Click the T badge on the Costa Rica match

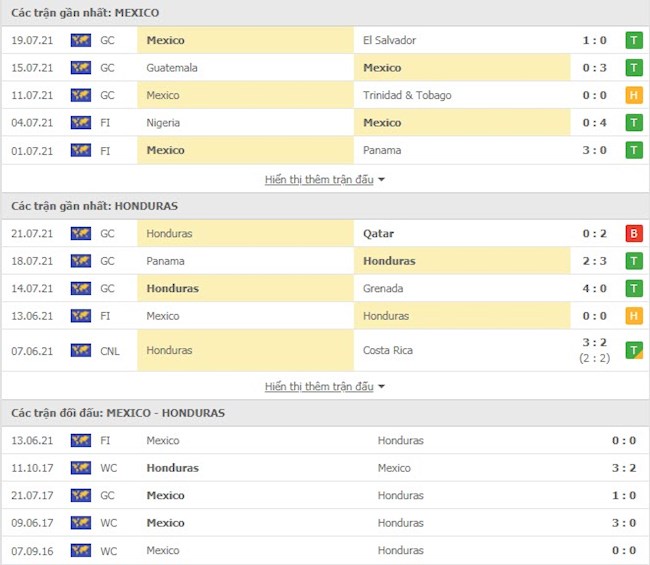click(634, 350)
